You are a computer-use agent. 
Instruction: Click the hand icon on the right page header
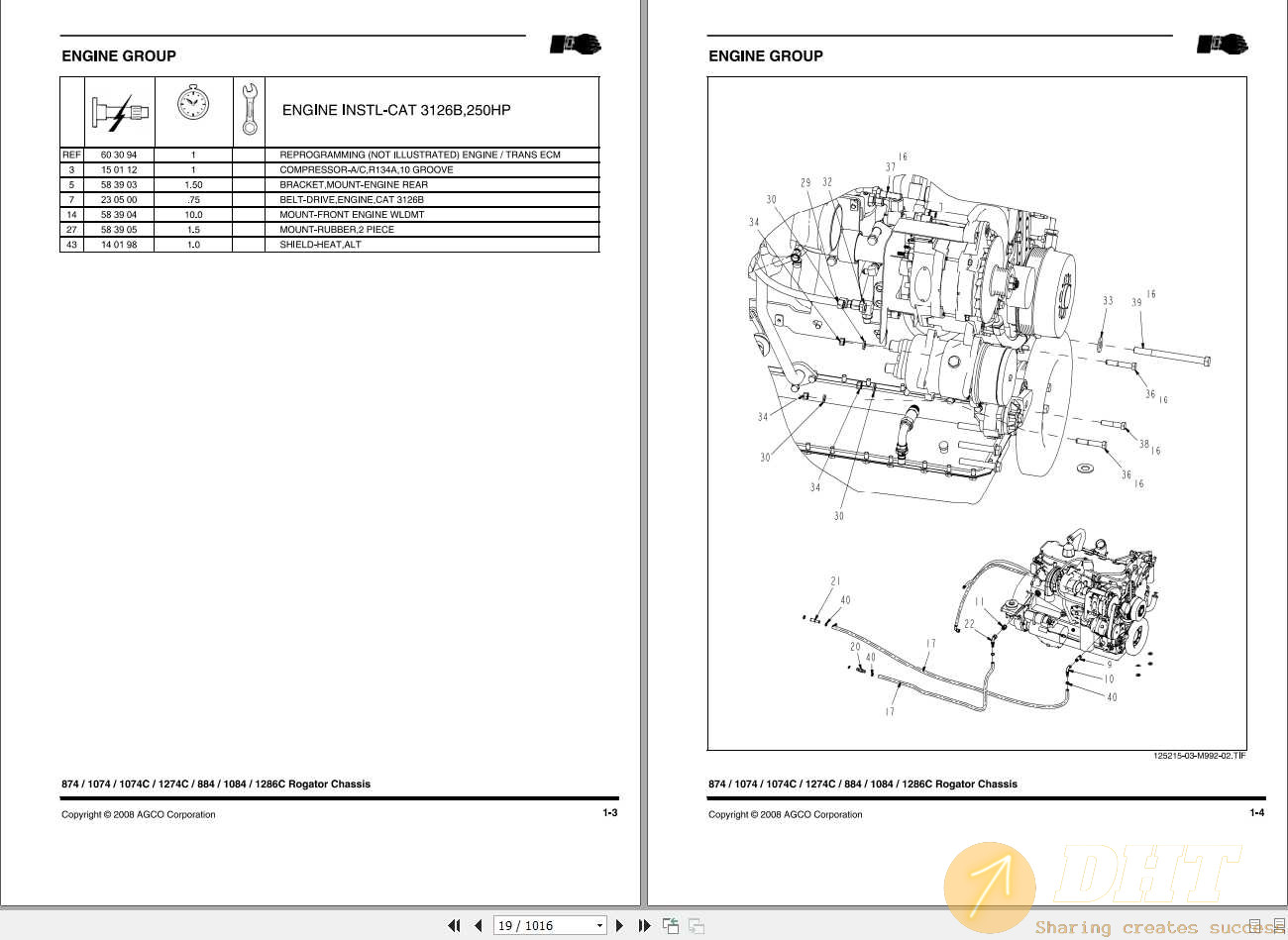point(1223,45)
